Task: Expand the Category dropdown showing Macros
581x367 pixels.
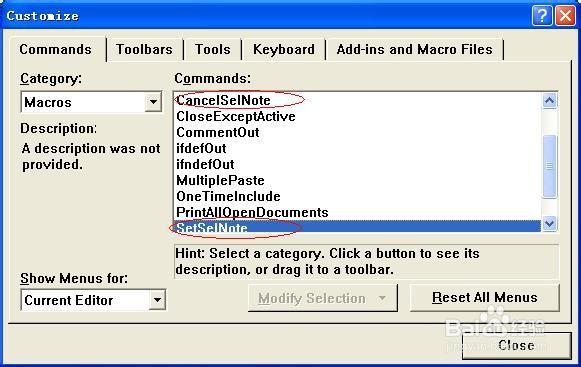Action: coord(153,102)
